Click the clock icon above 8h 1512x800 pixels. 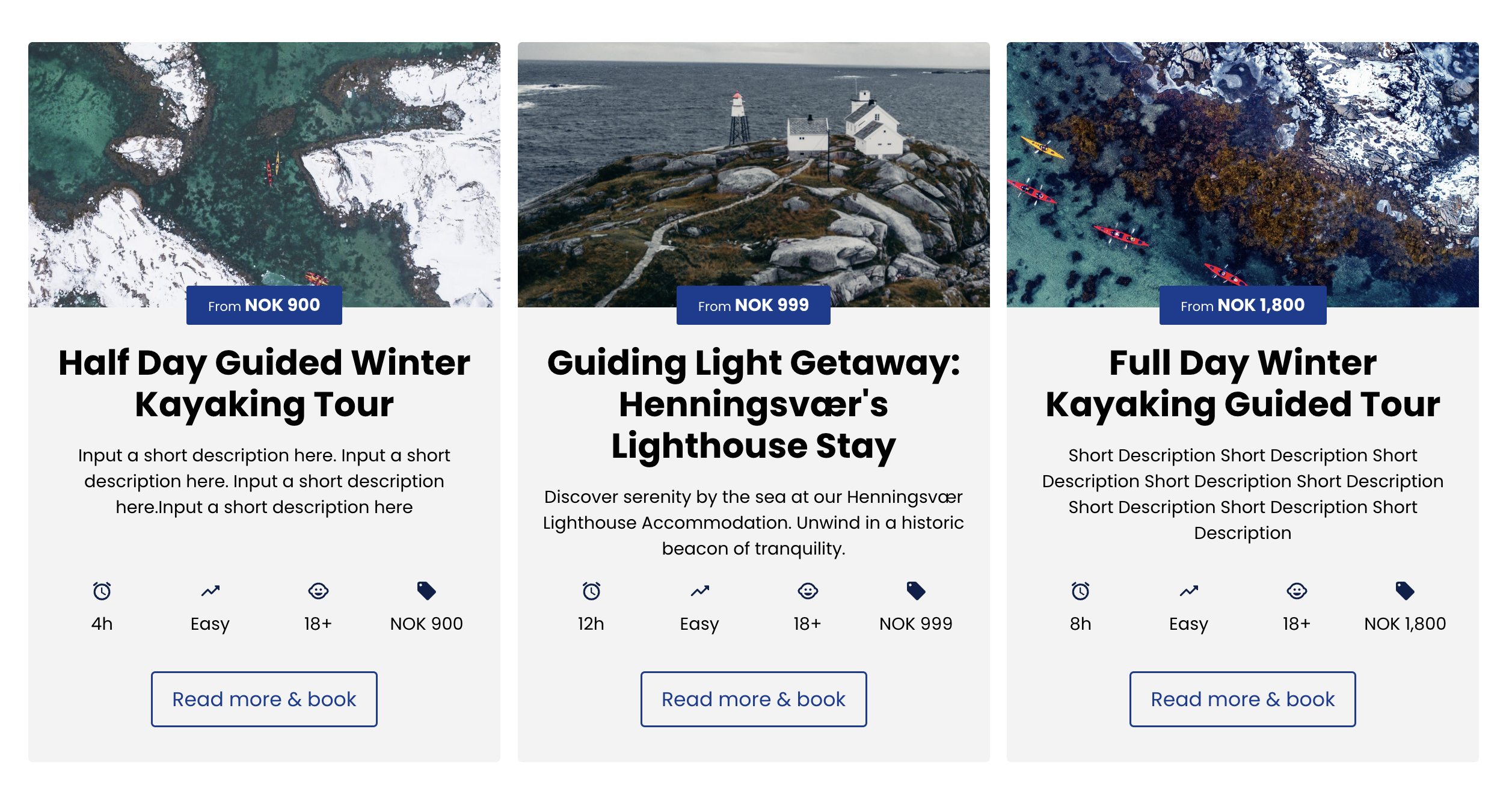(x=1080, y=591)
